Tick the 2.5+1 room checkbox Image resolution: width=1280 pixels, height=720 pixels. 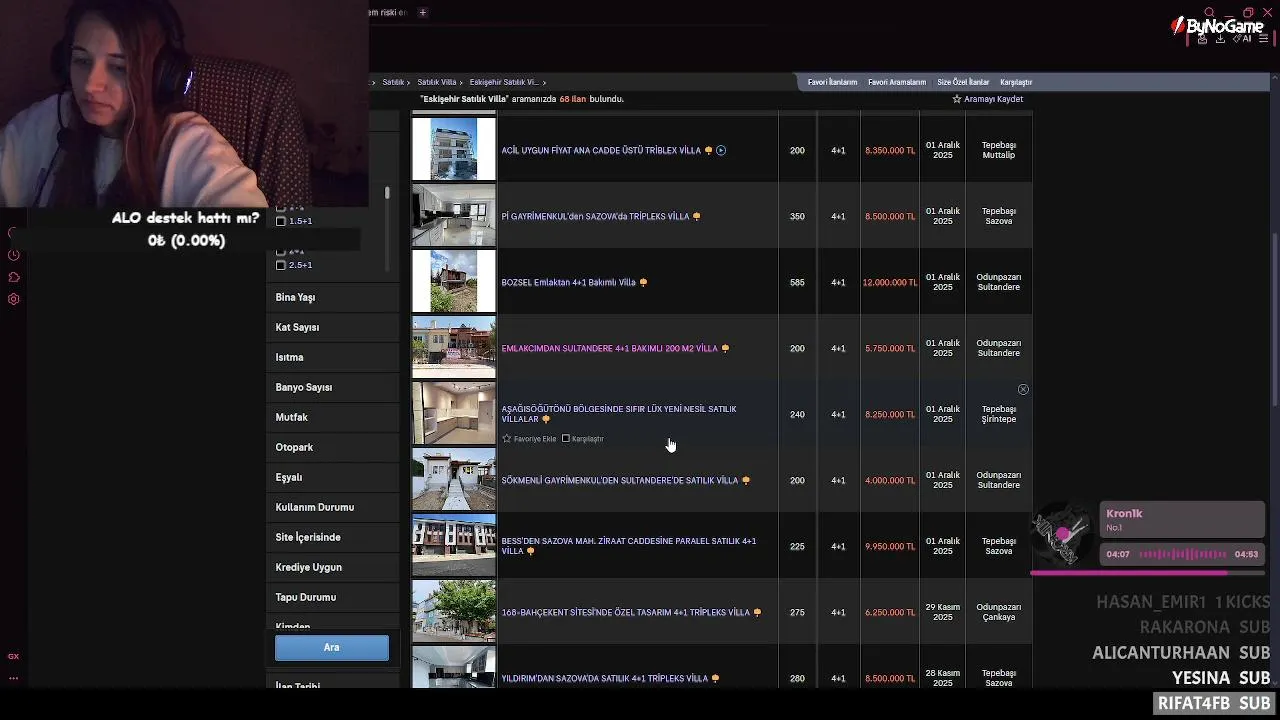pos(280,265)
